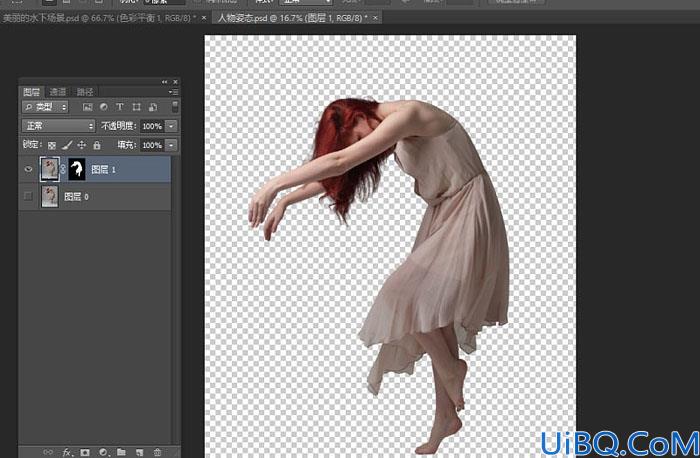Lock layer position with move icon

(x=82, y=145)
